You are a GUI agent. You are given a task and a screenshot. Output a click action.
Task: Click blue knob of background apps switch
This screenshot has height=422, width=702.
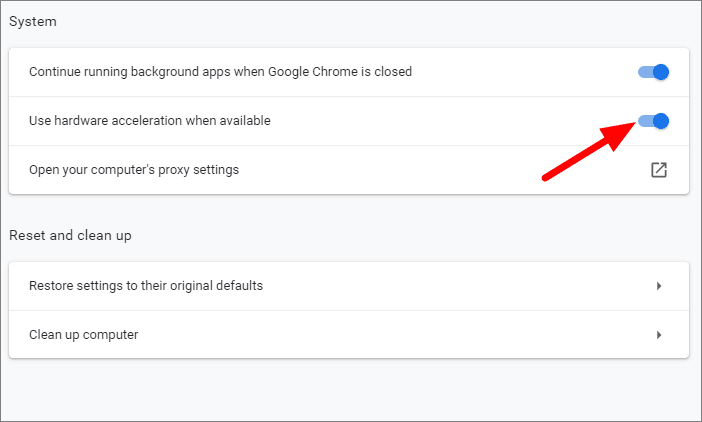coord(661,72)
